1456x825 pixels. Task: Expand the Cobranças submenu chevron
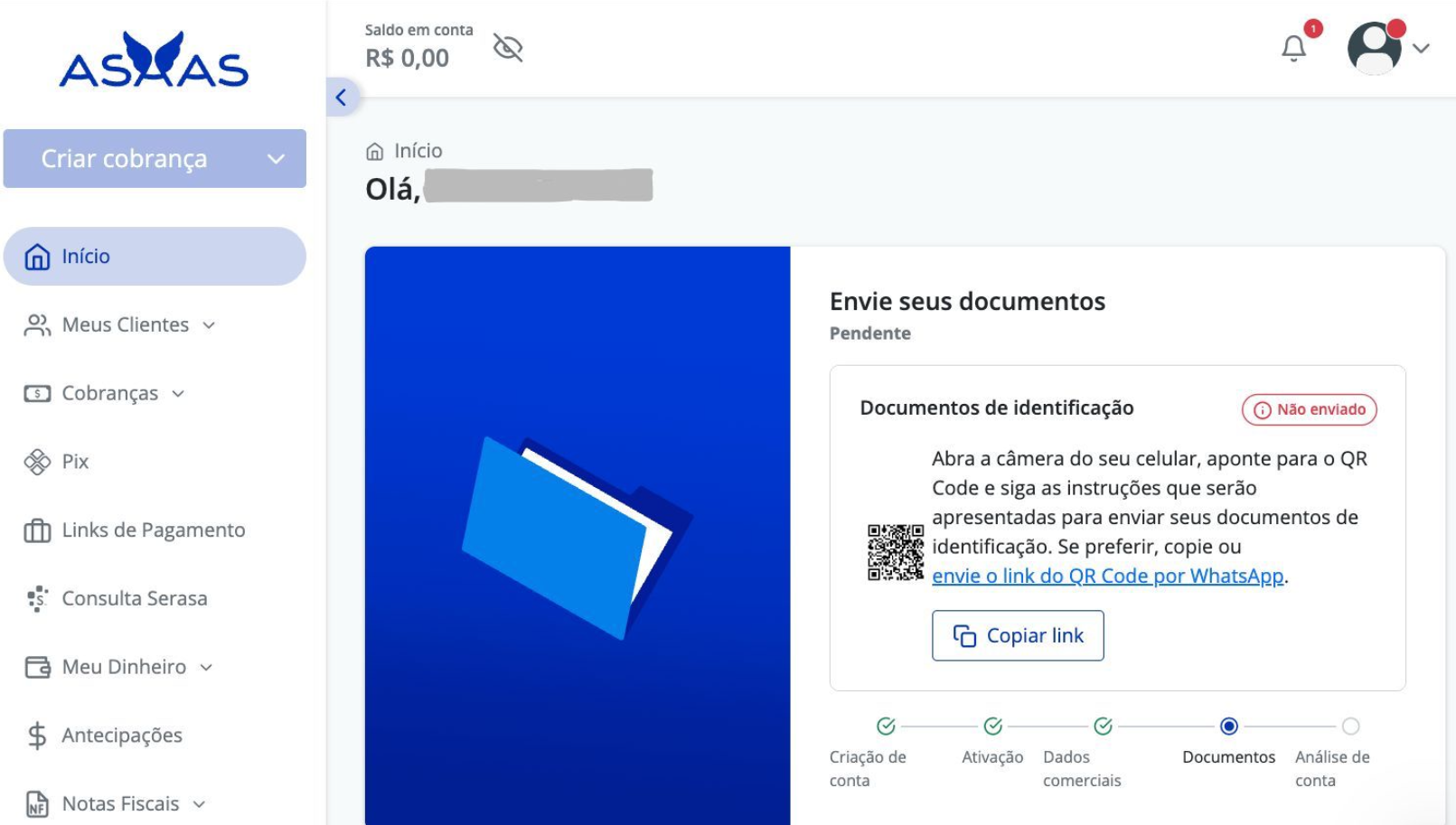[x=178, y=394]
